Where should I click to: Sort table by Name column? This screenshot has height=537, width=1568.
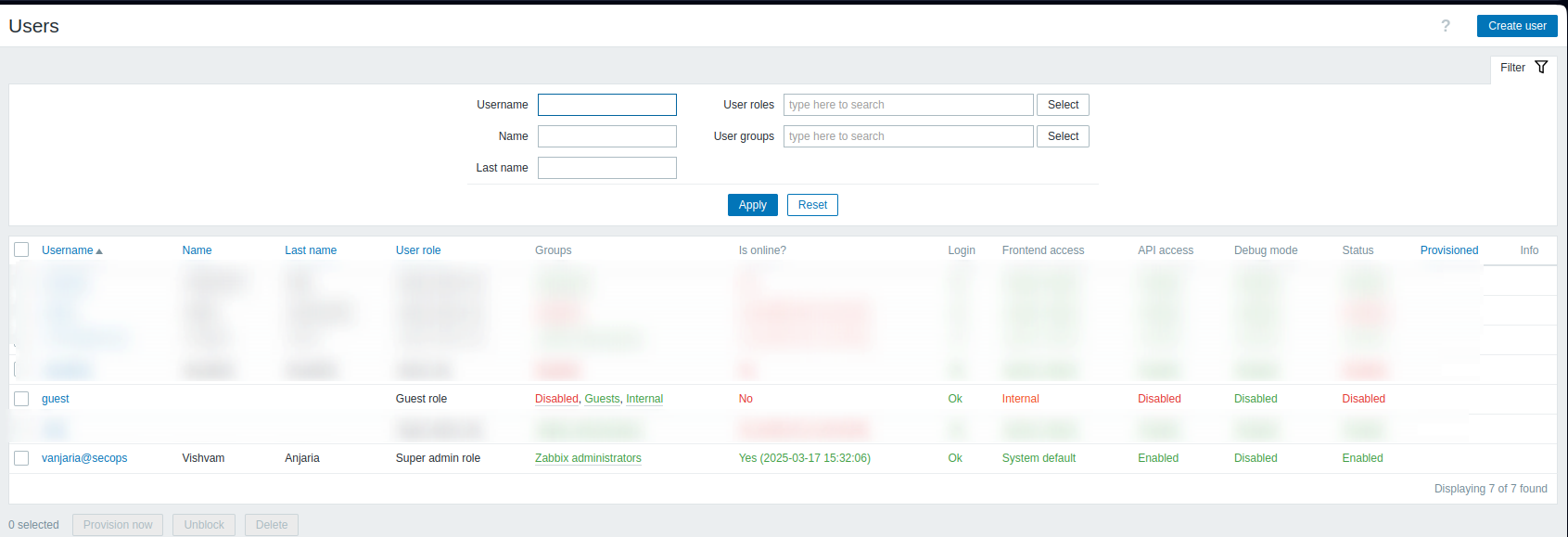[x=197, y=250]
